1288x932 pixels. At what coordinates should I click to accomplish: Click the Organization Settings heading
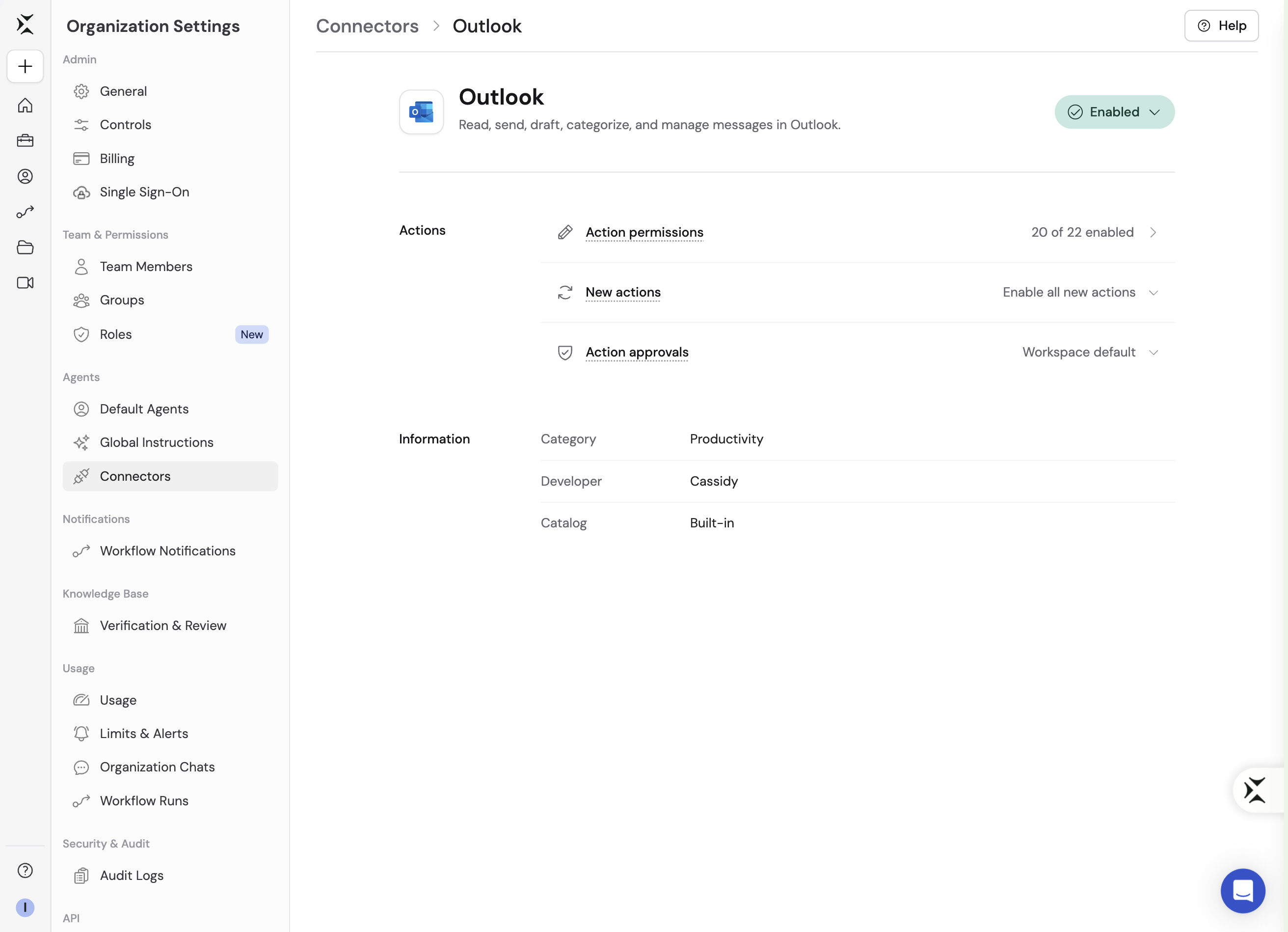[x=153, y=26]
